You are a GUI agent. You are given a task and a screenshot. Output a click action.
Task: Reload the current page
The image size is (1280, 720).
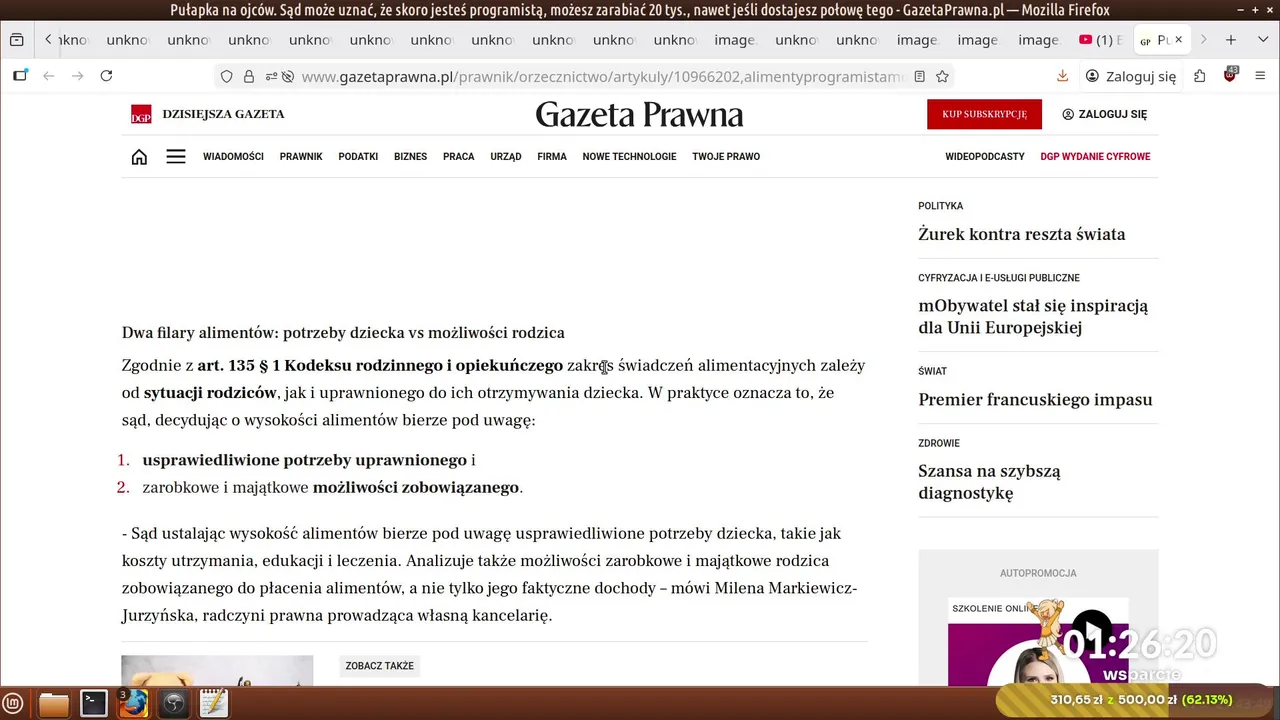coord(106,76)
